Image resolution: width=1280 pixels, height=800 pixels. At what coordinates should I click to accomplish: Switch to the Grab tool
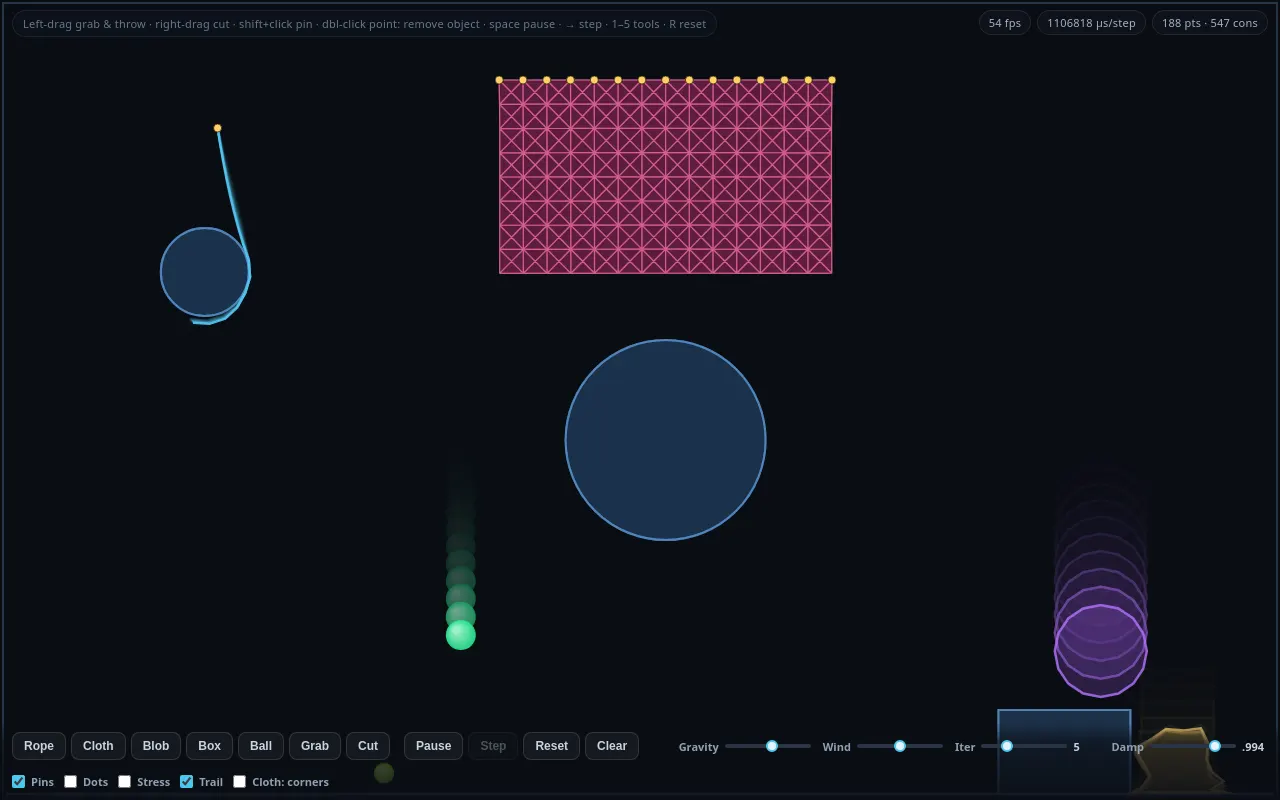point(315,746)
